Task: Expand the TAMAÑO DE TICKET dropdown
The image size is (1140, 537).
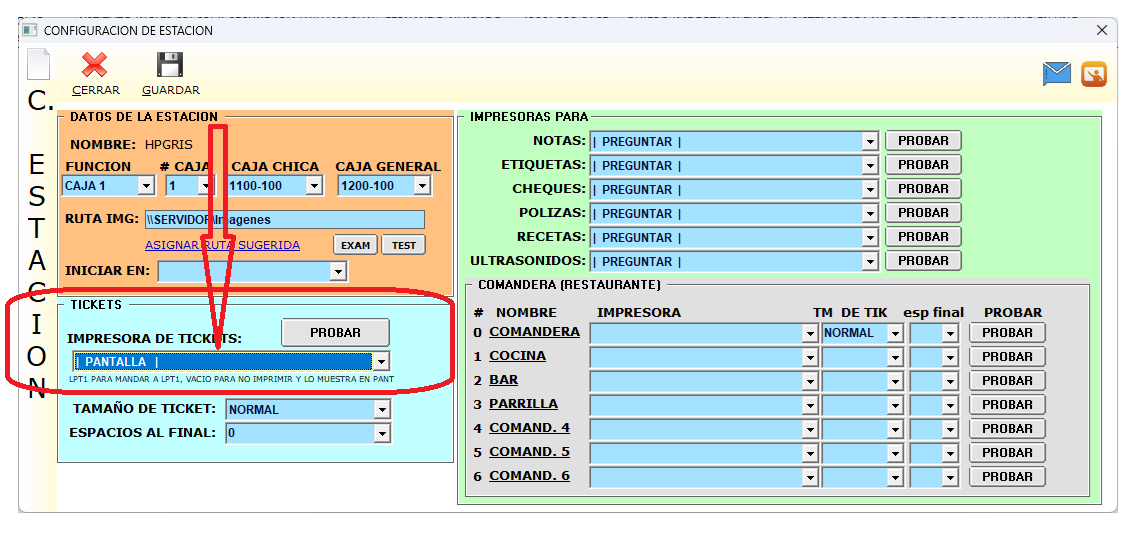Action: (x=381, y=410)
